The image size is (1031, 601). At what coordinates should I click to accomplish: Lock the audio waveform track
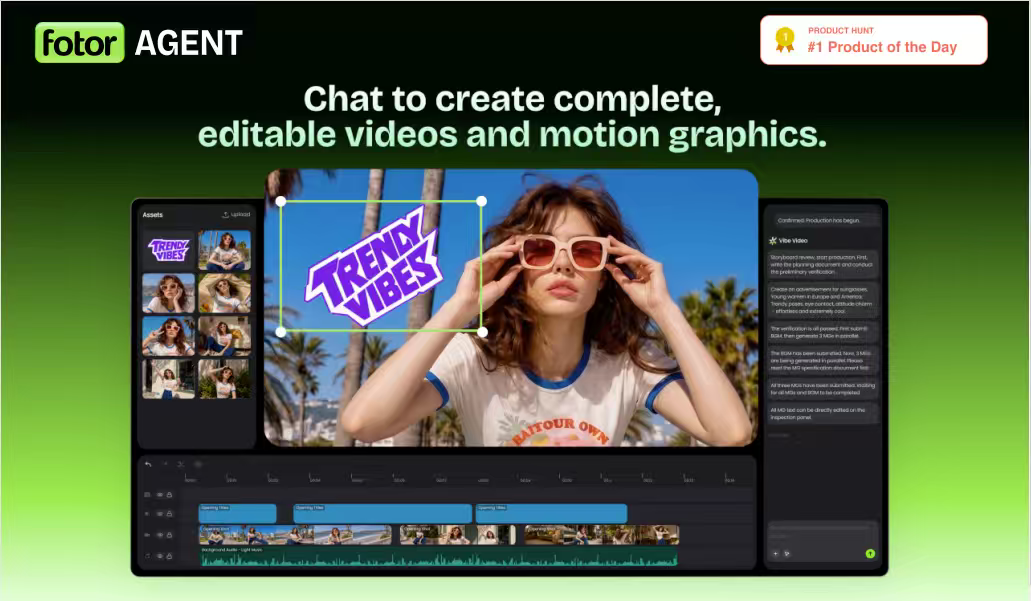click(169, 556)
